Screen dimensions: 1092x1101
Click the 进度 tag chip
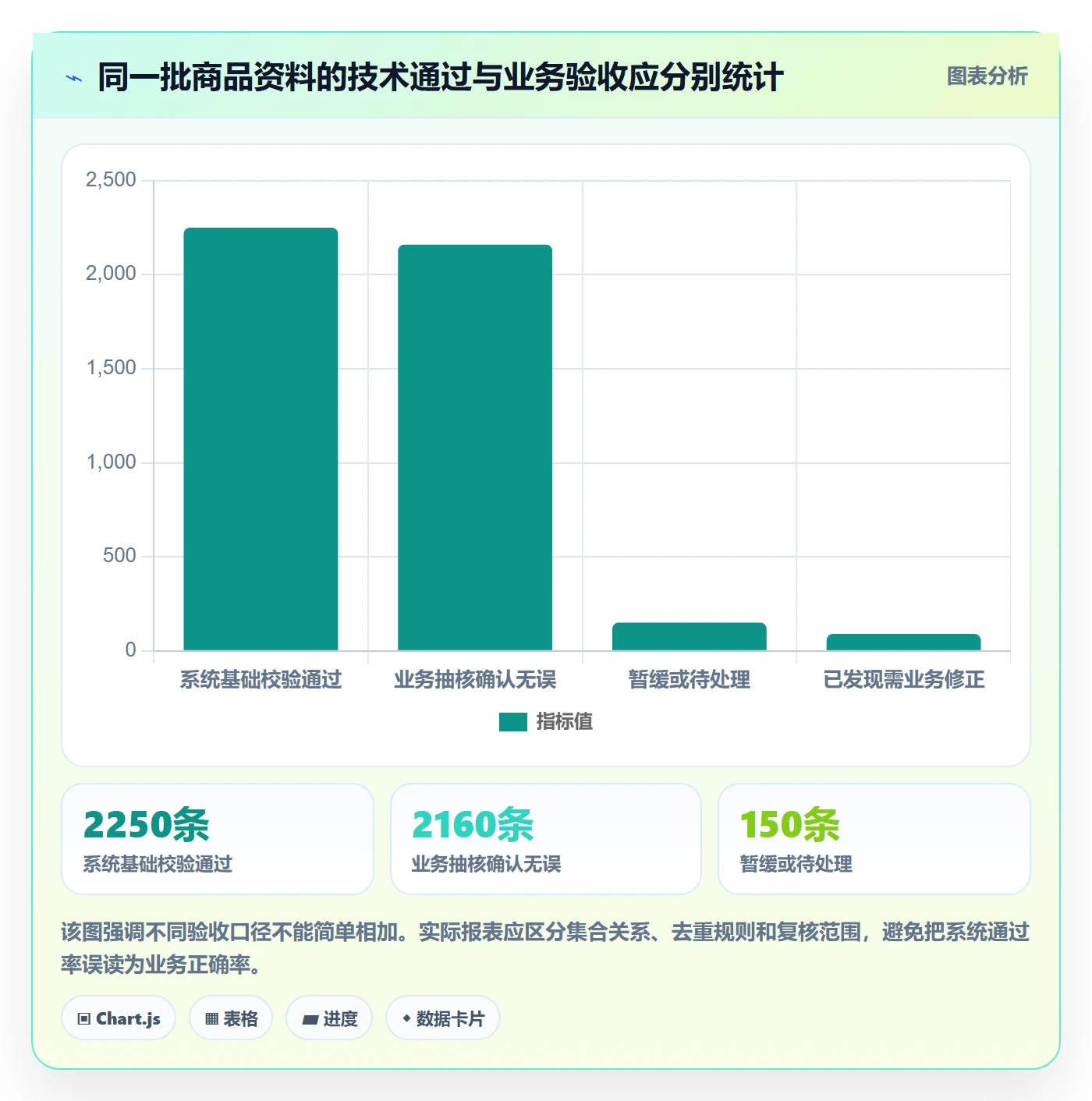tap(329, 1018)
